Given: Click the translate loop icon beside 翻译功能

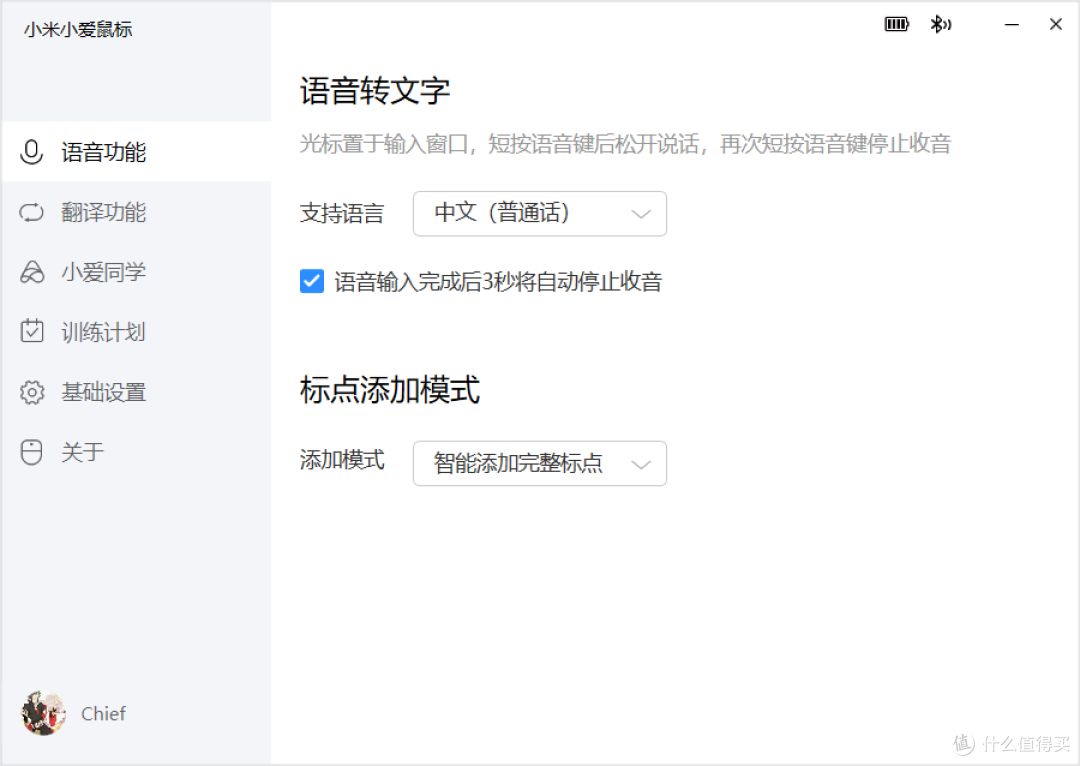Looking at the screenshot, I should pos(32,212).
